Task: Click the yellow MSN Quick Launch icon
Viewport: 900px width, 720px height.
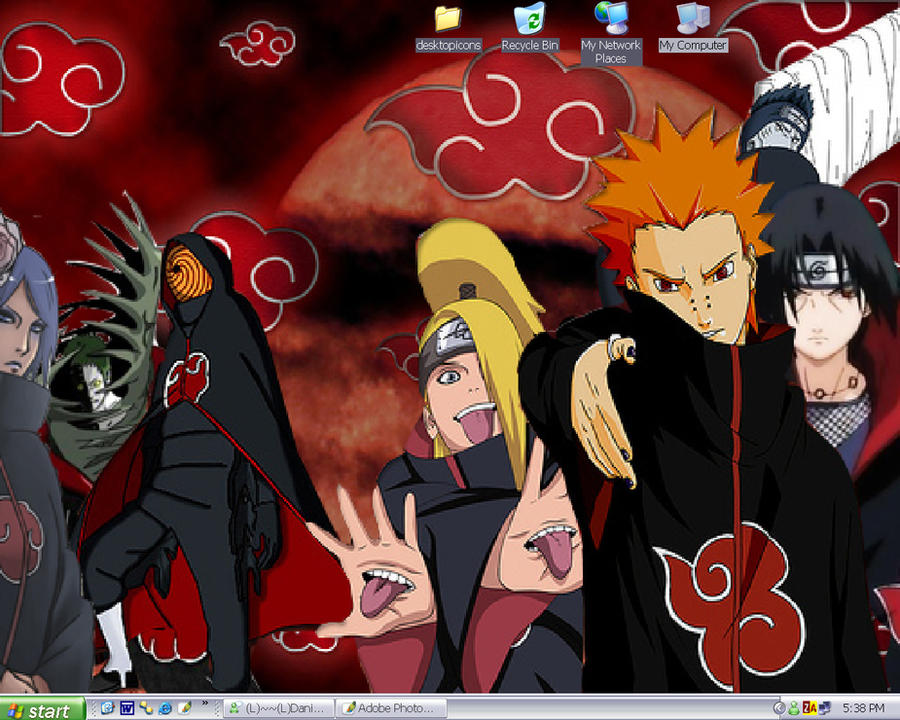Action: click(x=146, y=708)
